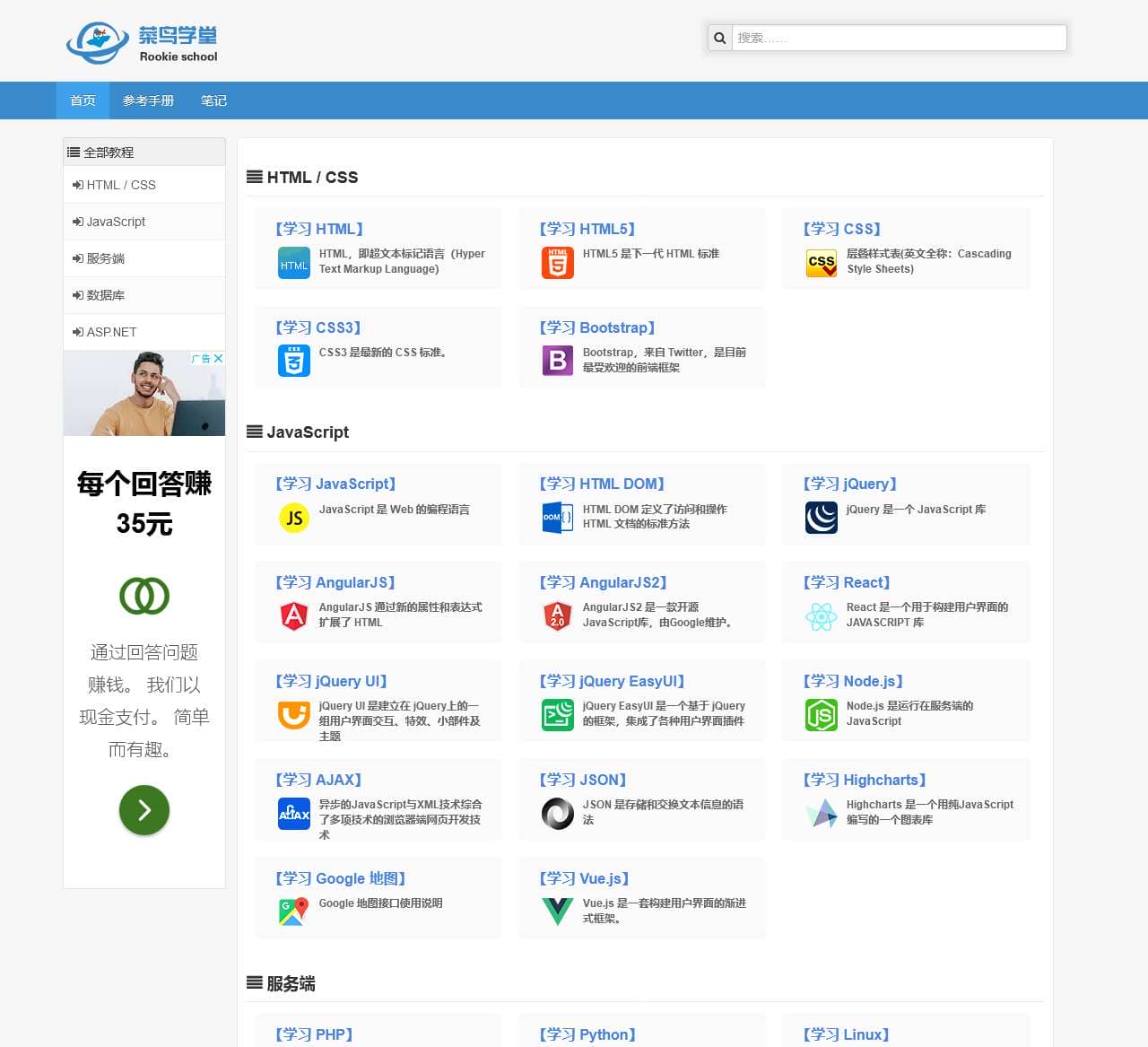This screenshot has width=1148, height=1047.
Task: Open the 参考手册 navigation tab
Action: [148, 100]
